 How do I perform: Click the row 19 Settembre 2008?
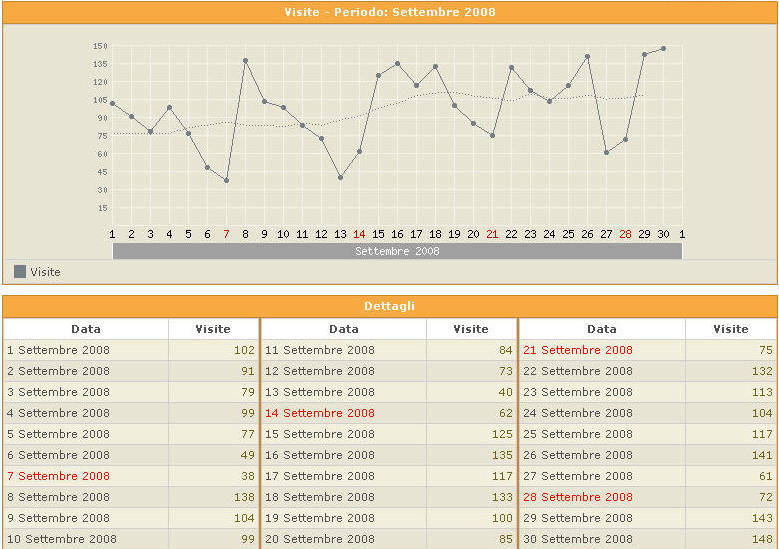coord(389,518)
